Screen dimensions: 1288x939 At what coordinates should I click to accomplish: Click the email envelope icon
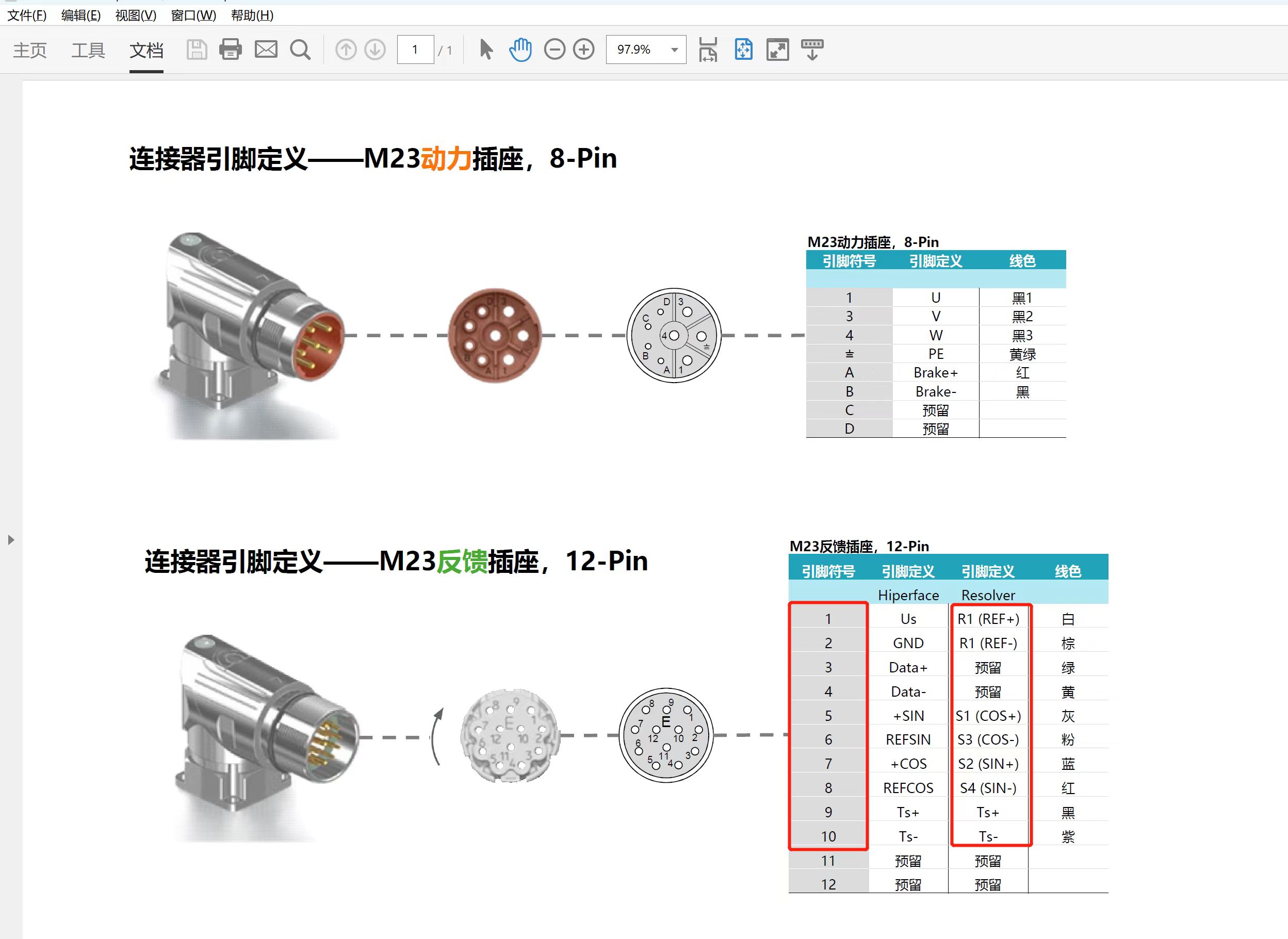(x=266, y=50)
